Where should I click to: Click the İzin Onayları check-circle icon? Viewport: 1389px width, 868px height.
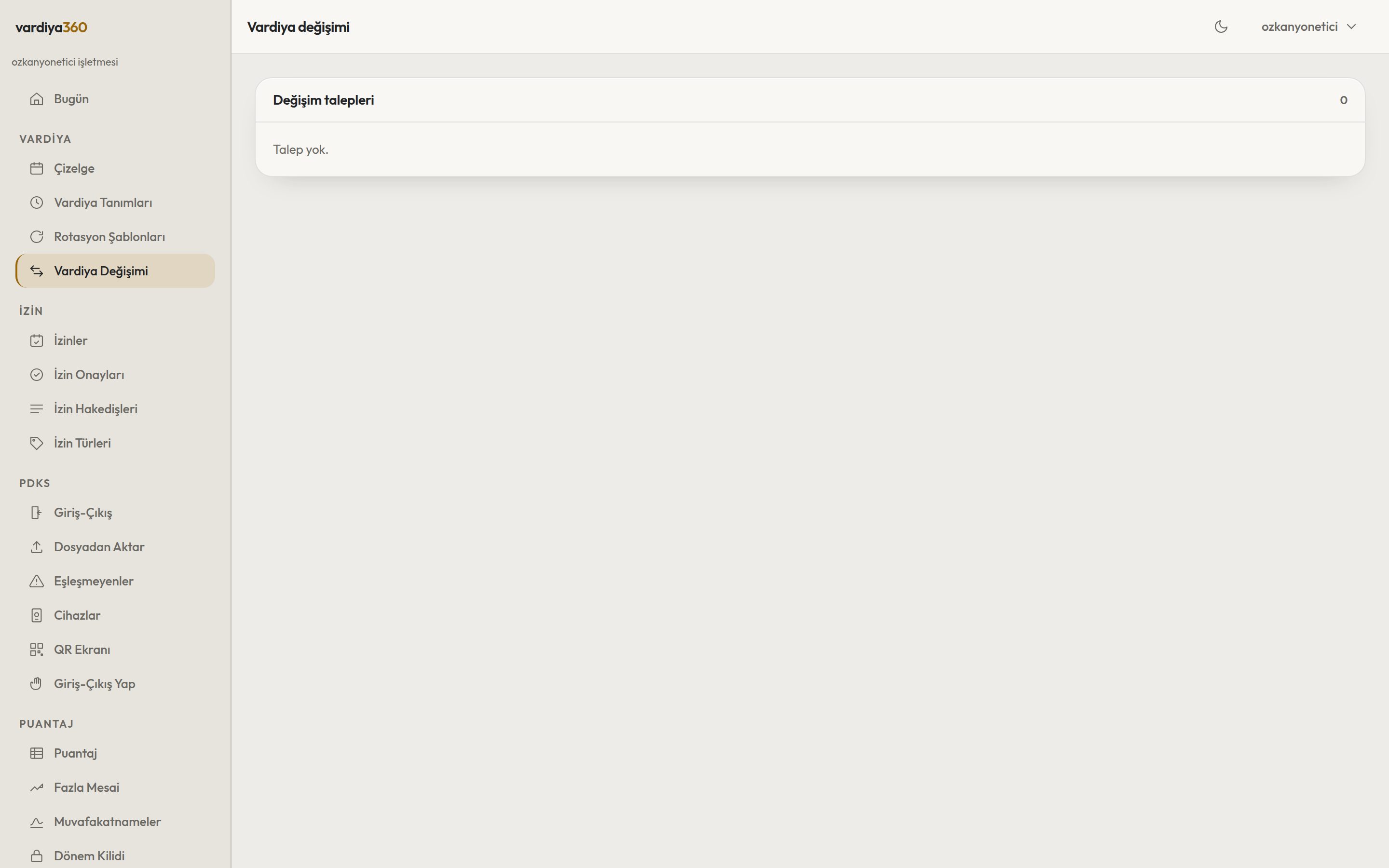tap(37, 375)
